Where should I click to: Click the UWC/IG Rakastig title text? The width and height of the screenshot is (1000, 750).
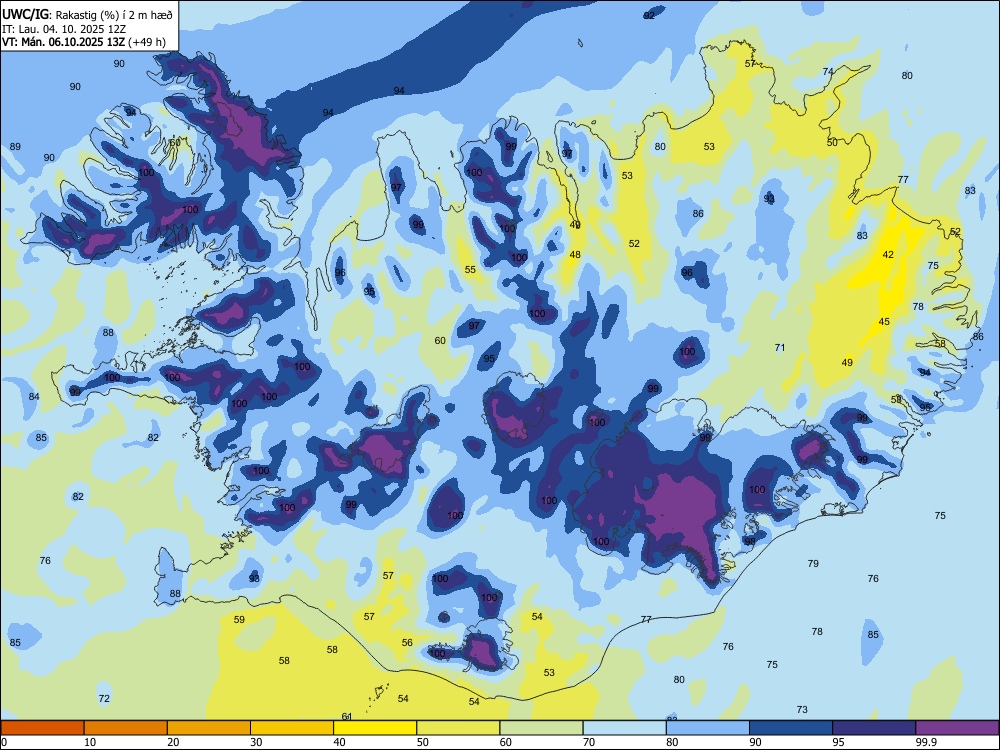coord(87,13)
